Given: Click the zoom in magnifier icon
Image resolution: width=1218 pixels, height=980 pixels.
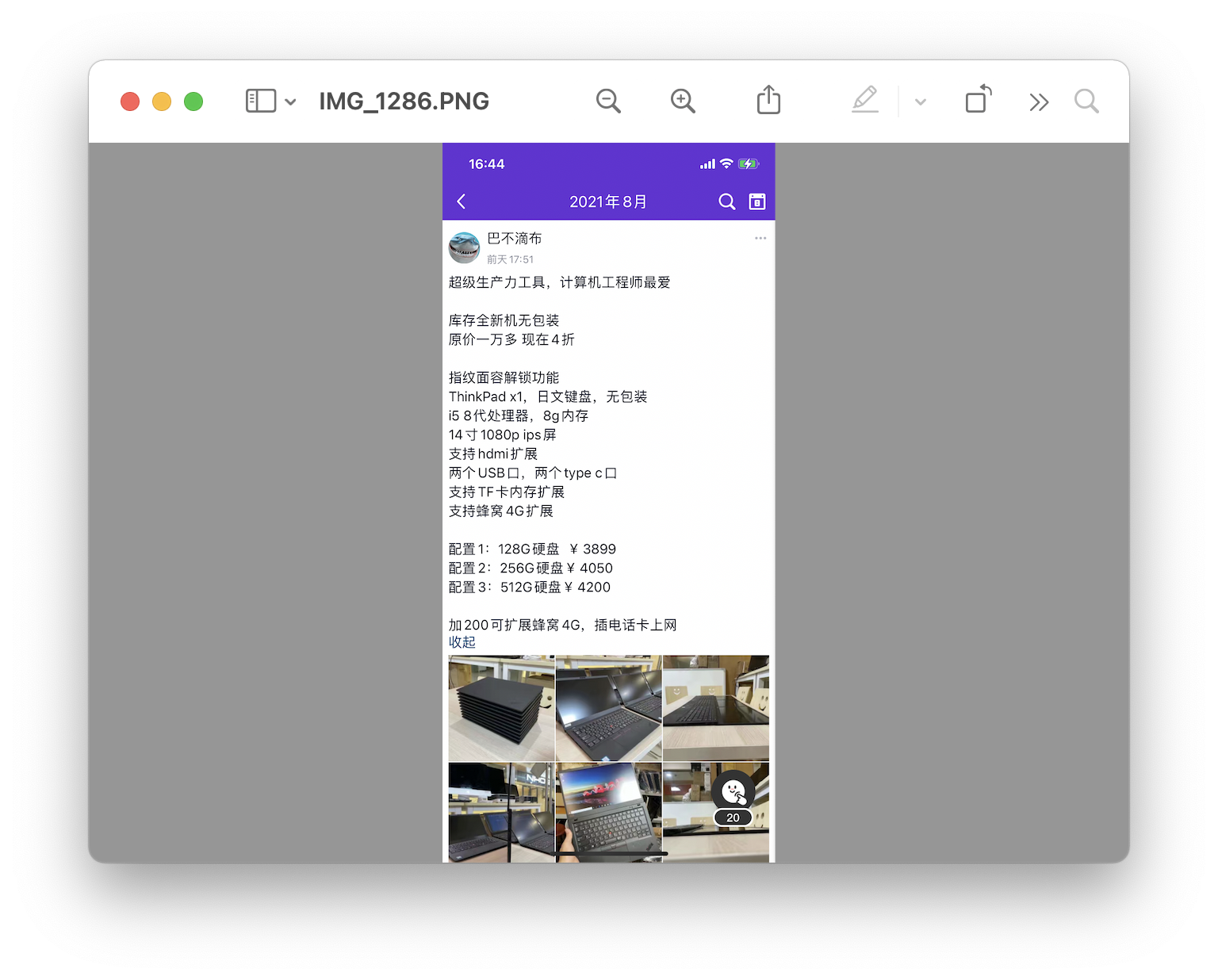Looking at the screenshot, I should 683,101.
